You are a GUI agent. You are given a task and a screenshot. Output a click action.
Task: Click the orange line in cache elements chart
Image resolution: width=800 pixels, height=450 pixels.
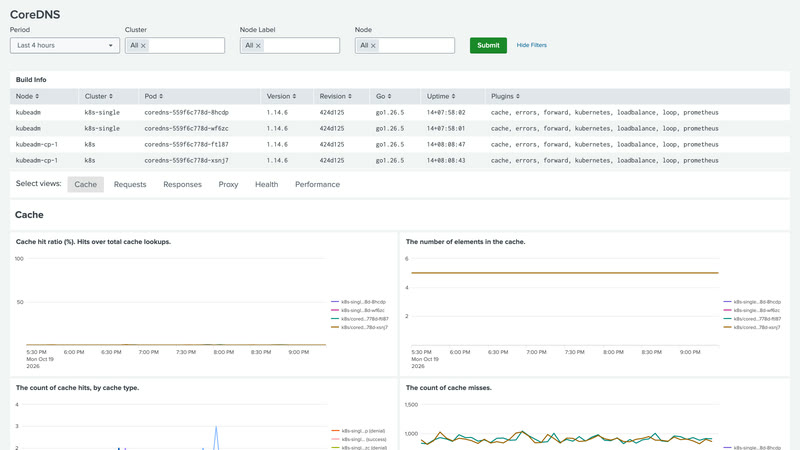click(565, 273)
